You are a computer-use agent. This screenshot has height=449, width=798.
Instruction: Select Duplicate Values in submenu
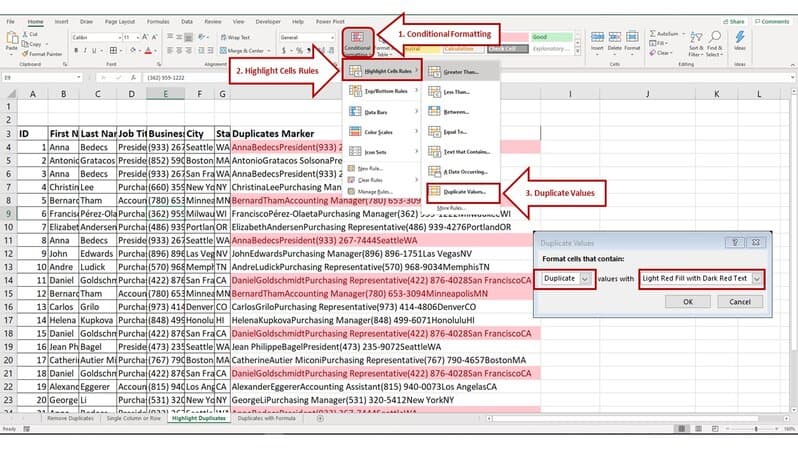tap(463, 192)
